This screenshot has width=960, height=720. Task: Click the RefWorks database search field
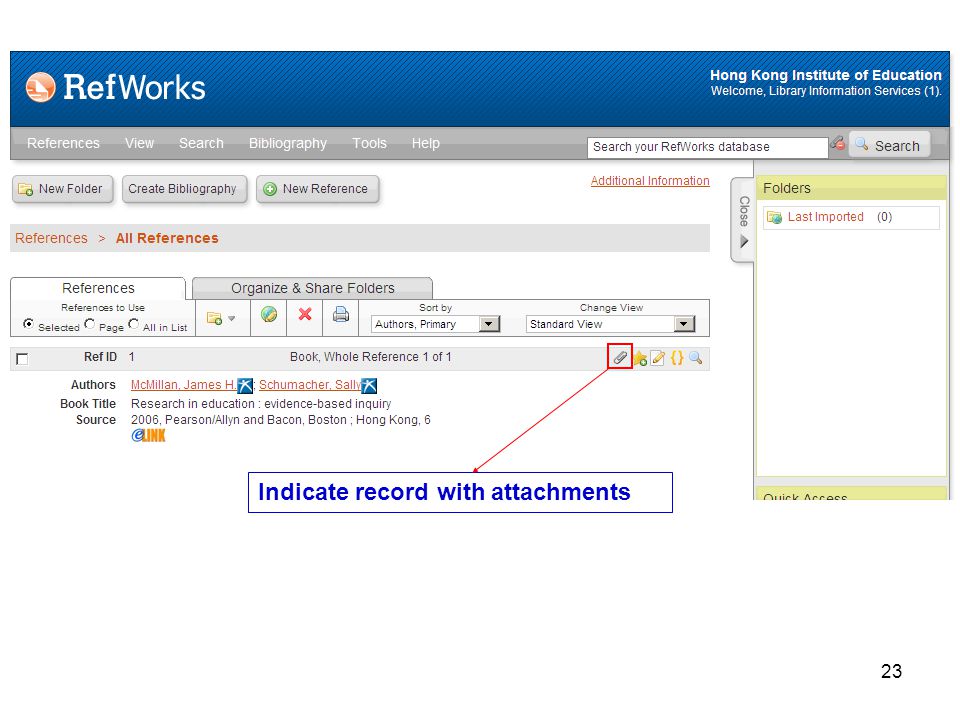708,148
